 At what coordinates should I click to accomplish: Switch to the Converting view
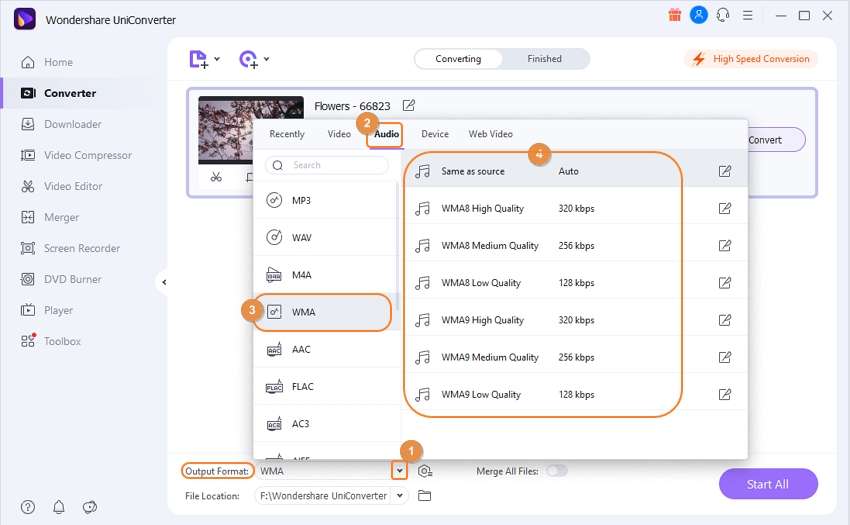(458, 59)
